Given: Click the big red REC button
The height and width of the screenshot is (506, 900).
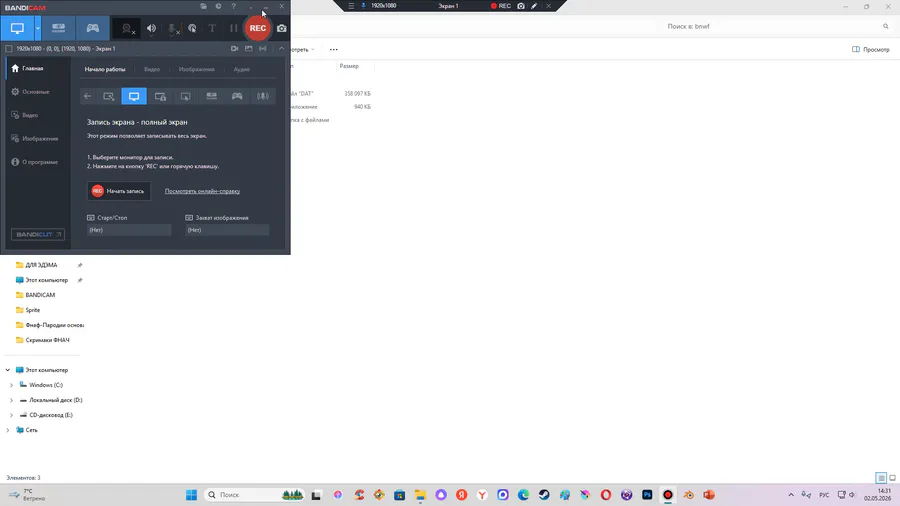Looking at the screenshot, I should tap(258, 28).
